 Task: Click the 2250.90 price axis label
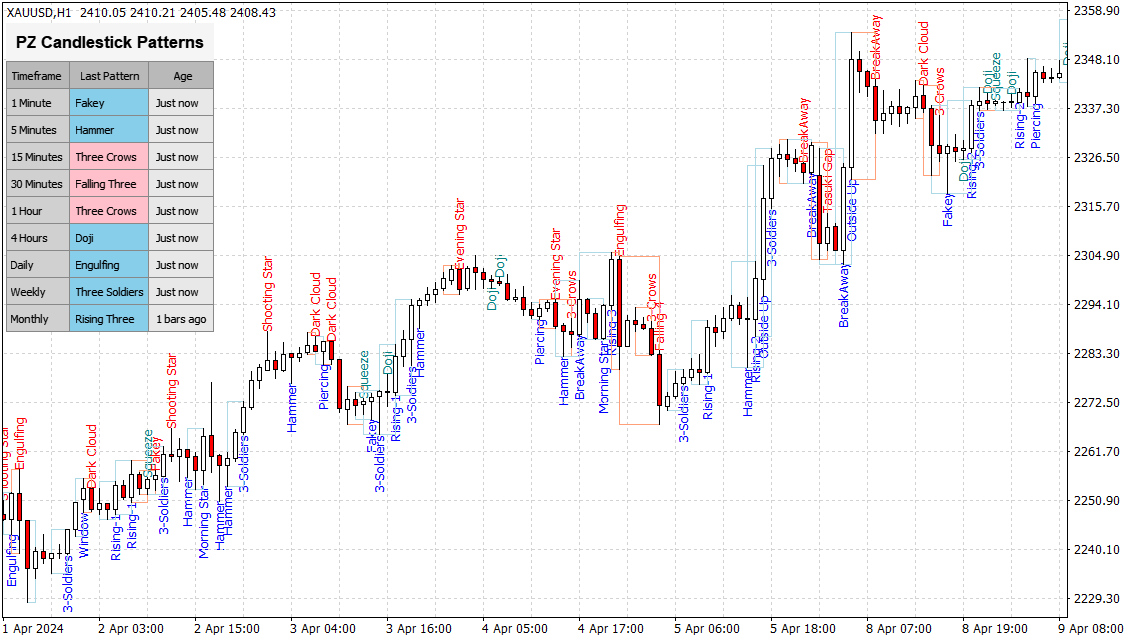point(1096,501)
